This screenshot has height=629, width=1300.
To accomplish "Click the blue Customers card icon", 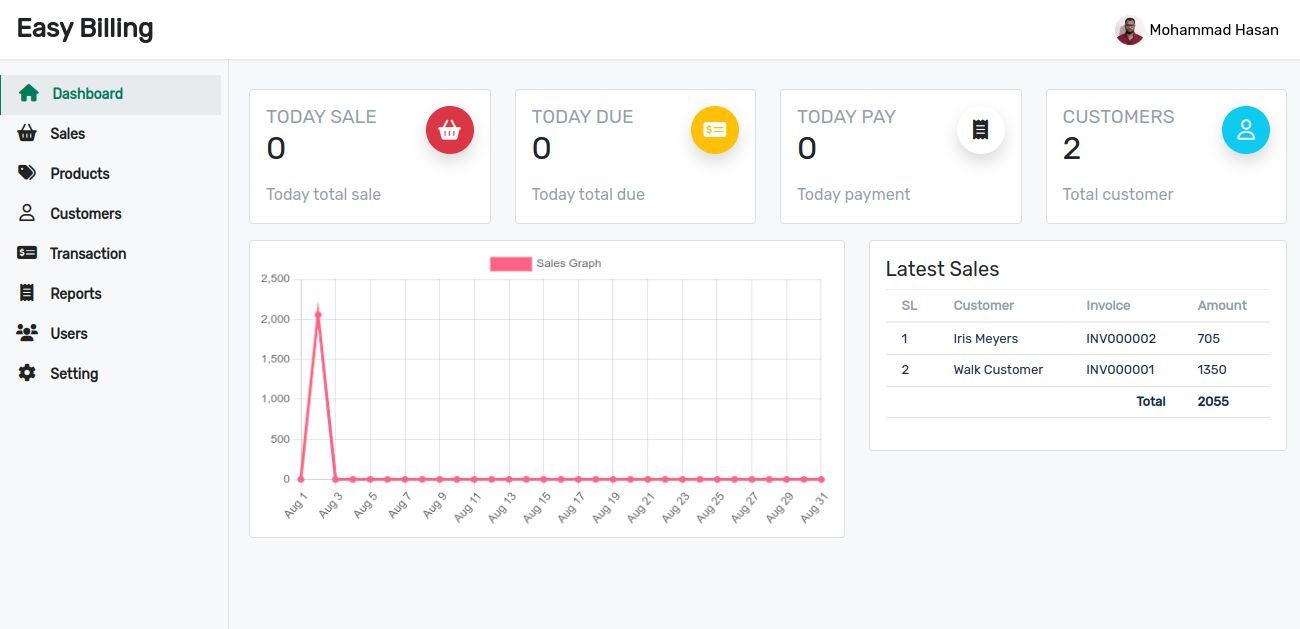I will point(1245,130).
